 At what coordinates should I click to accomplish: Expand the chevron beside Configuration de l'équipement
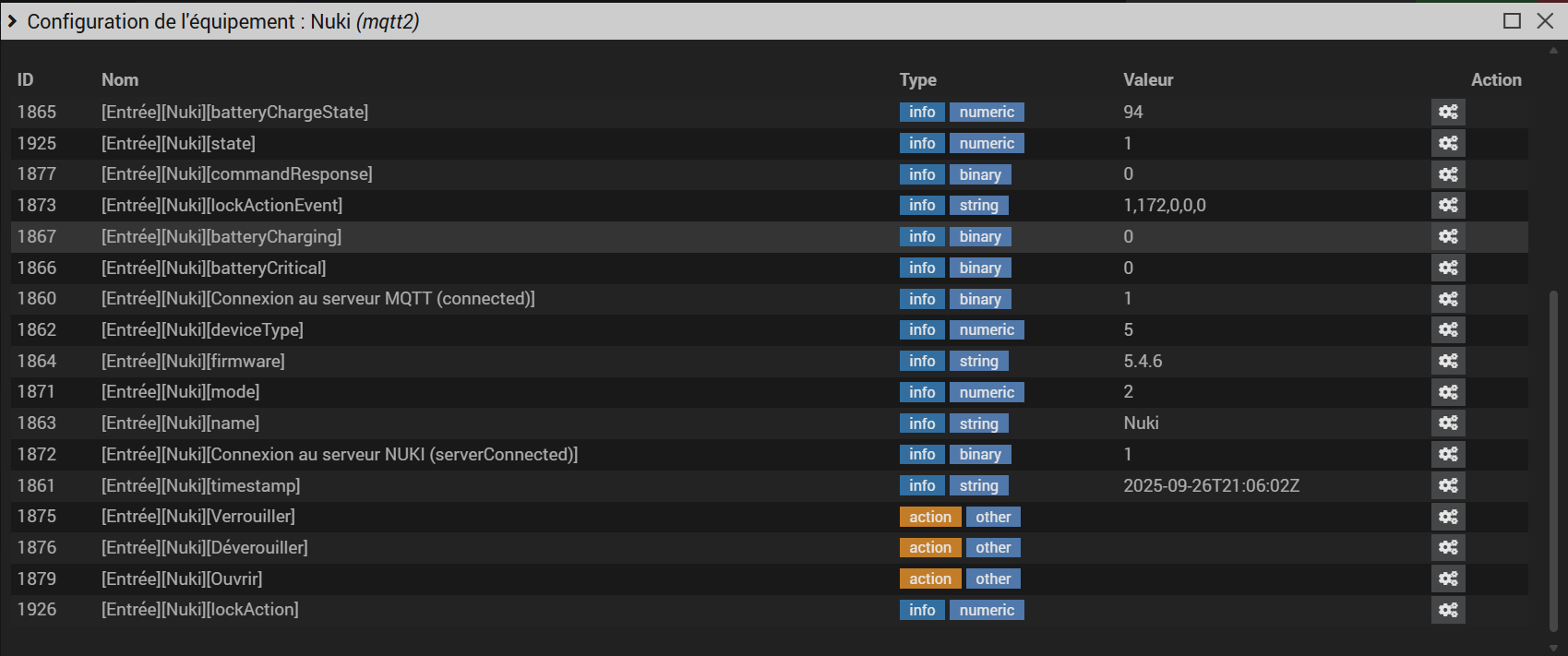[12, 21]
